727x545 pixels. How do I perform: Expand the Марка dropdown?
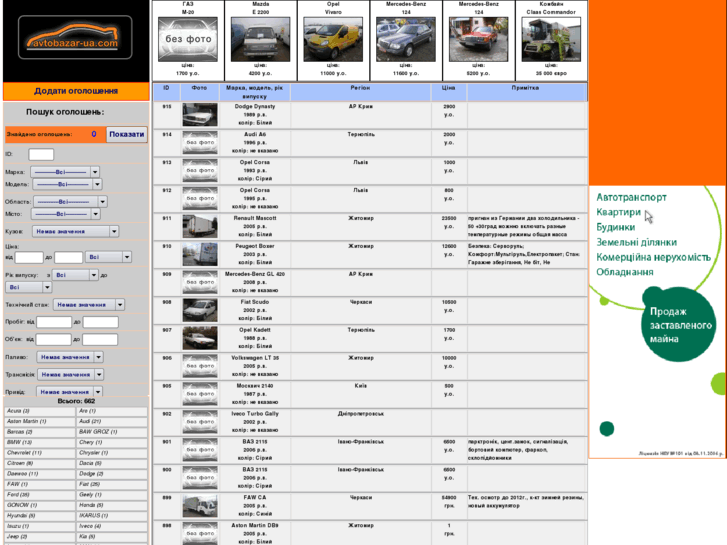pos(66,172)
